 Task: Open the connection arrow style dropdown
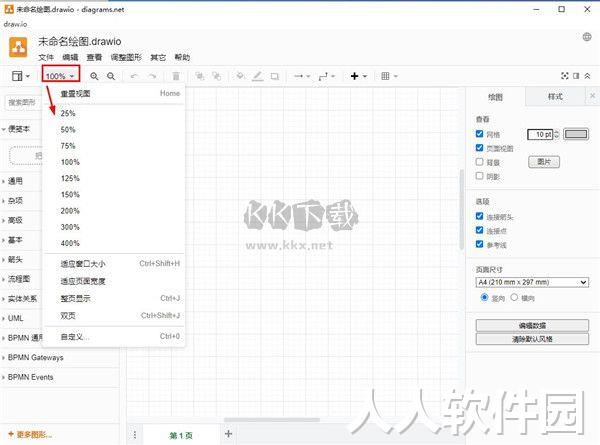(302, 76)
